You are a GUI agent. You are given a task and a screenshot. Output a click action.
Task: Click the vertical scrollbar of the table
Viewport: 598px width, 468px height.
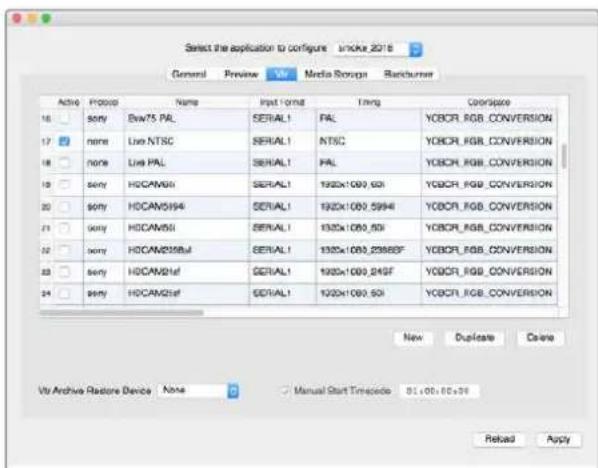tap(564, 156)
